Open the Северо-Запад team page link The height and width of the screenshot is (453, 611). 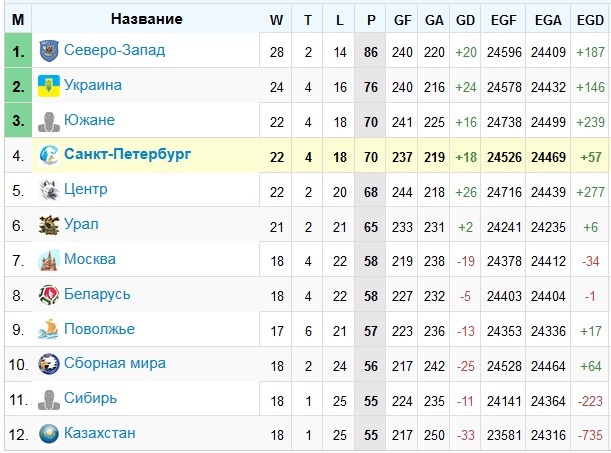point(115,50)
